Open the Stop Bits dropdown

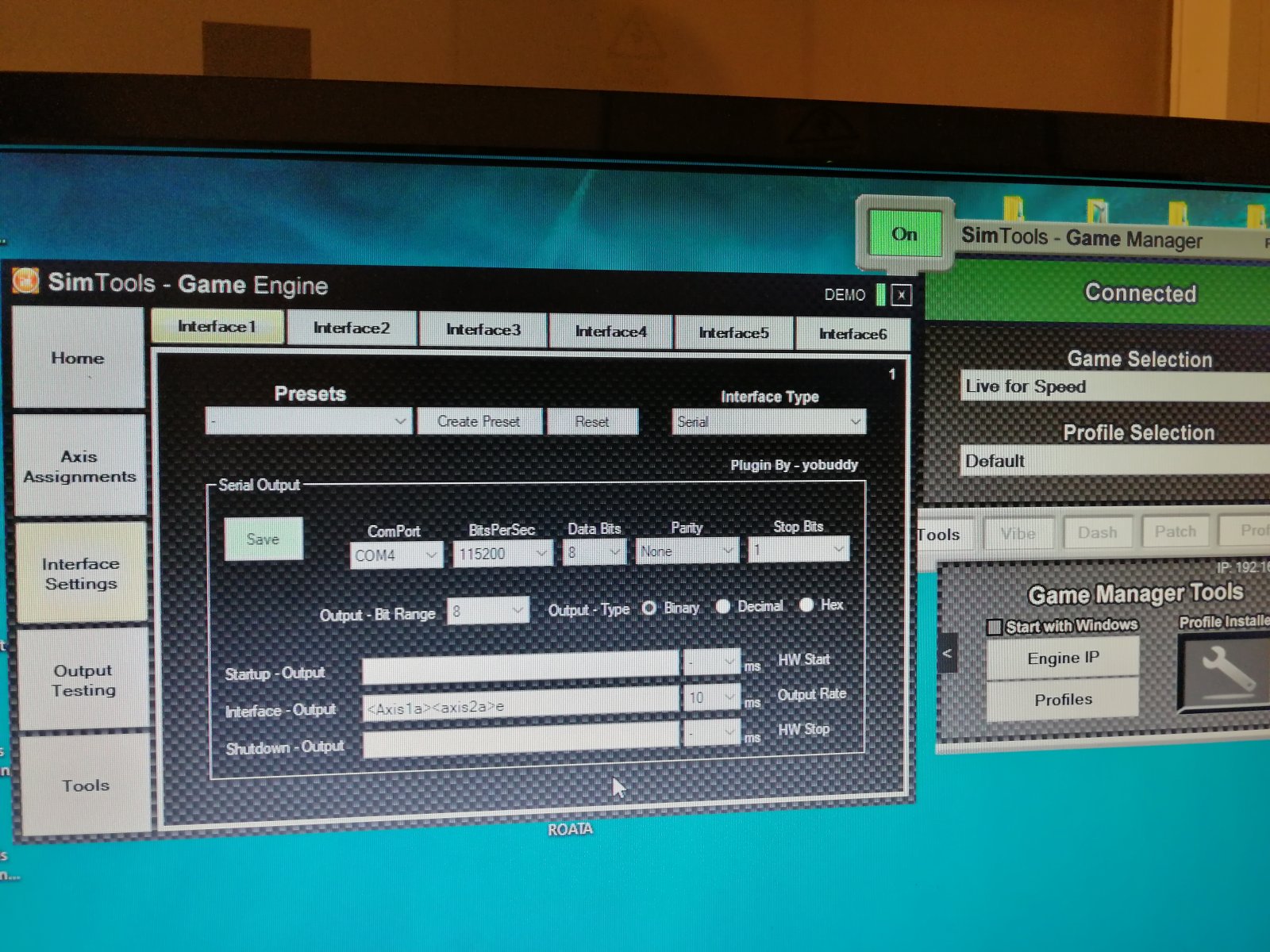click(x=799, y=548)
